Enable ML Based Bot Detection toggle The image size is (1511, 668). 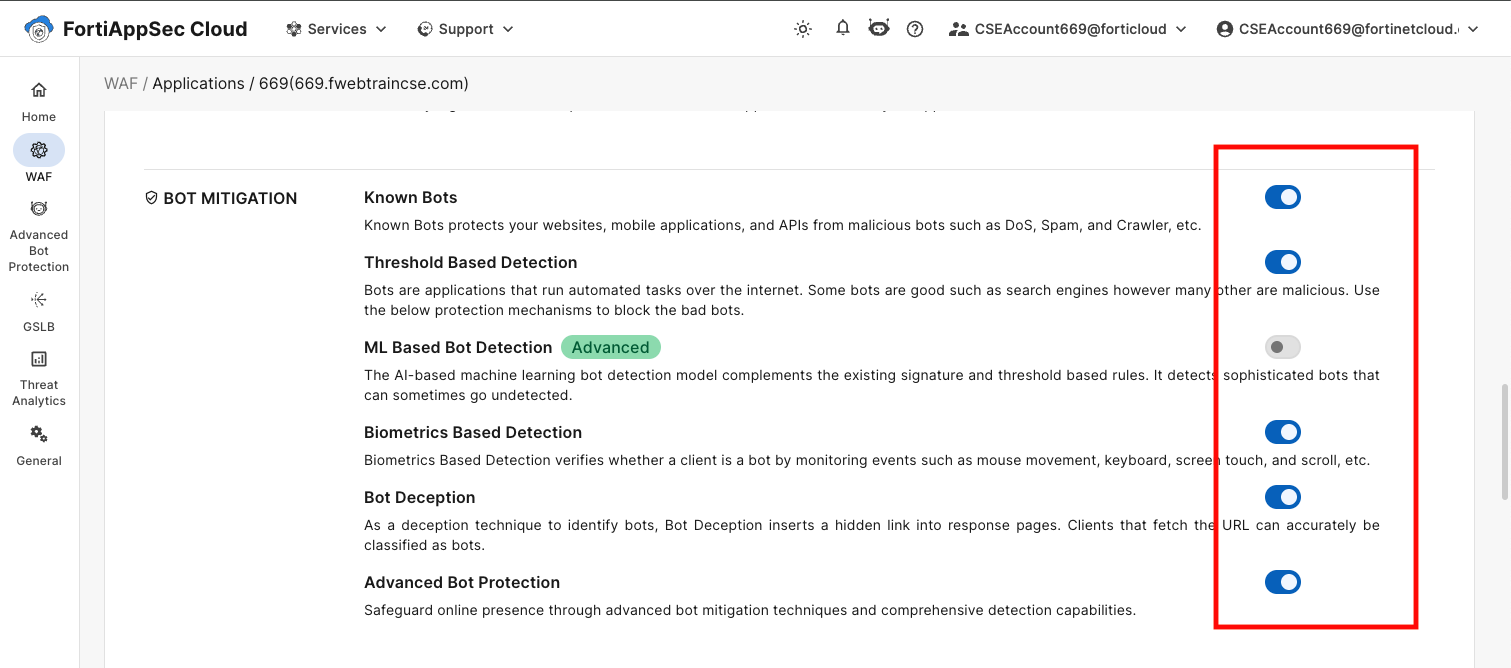(x=1283, y=347)
